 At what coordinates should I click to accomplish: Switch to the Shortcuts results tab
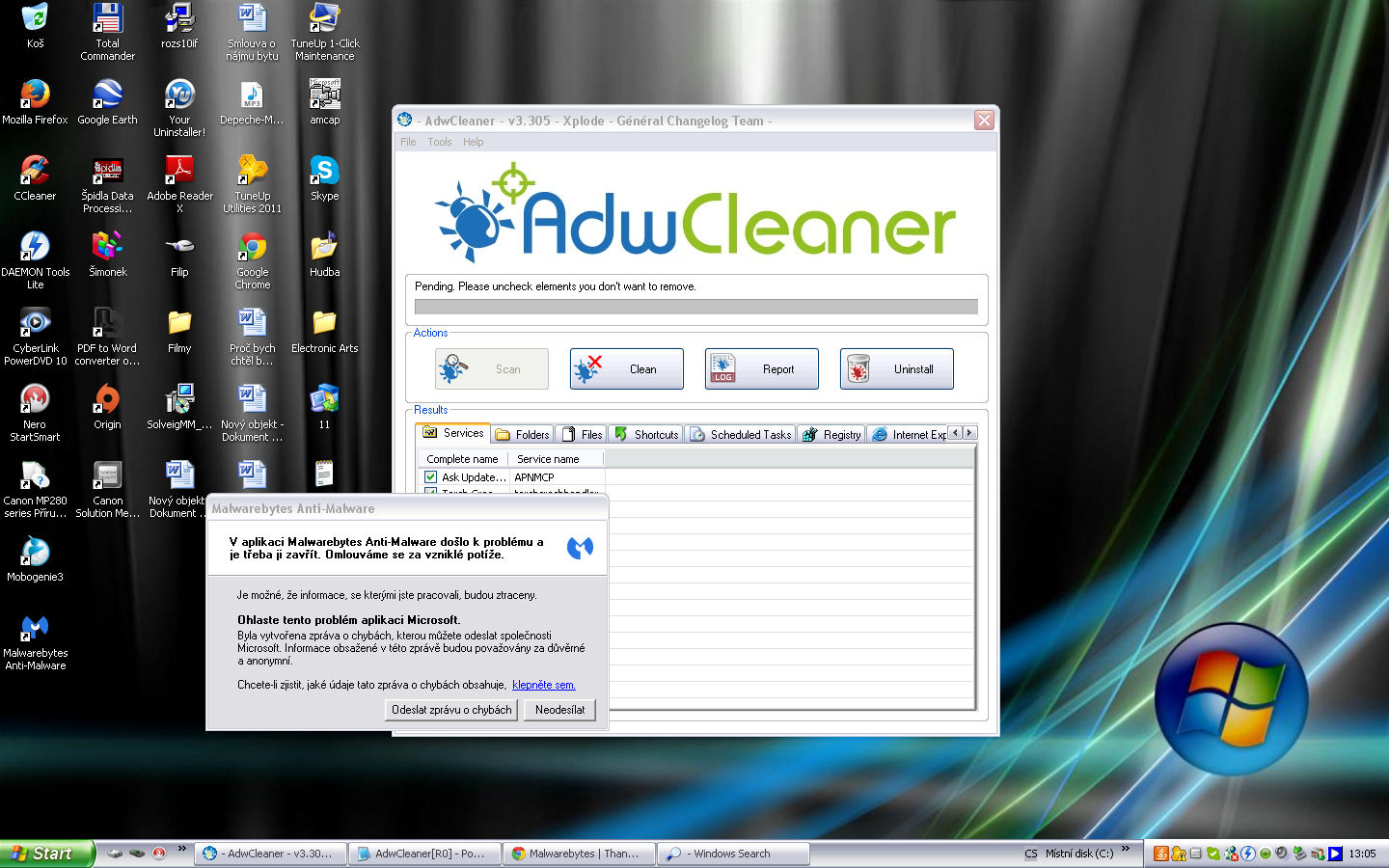[x=646, y=435]
